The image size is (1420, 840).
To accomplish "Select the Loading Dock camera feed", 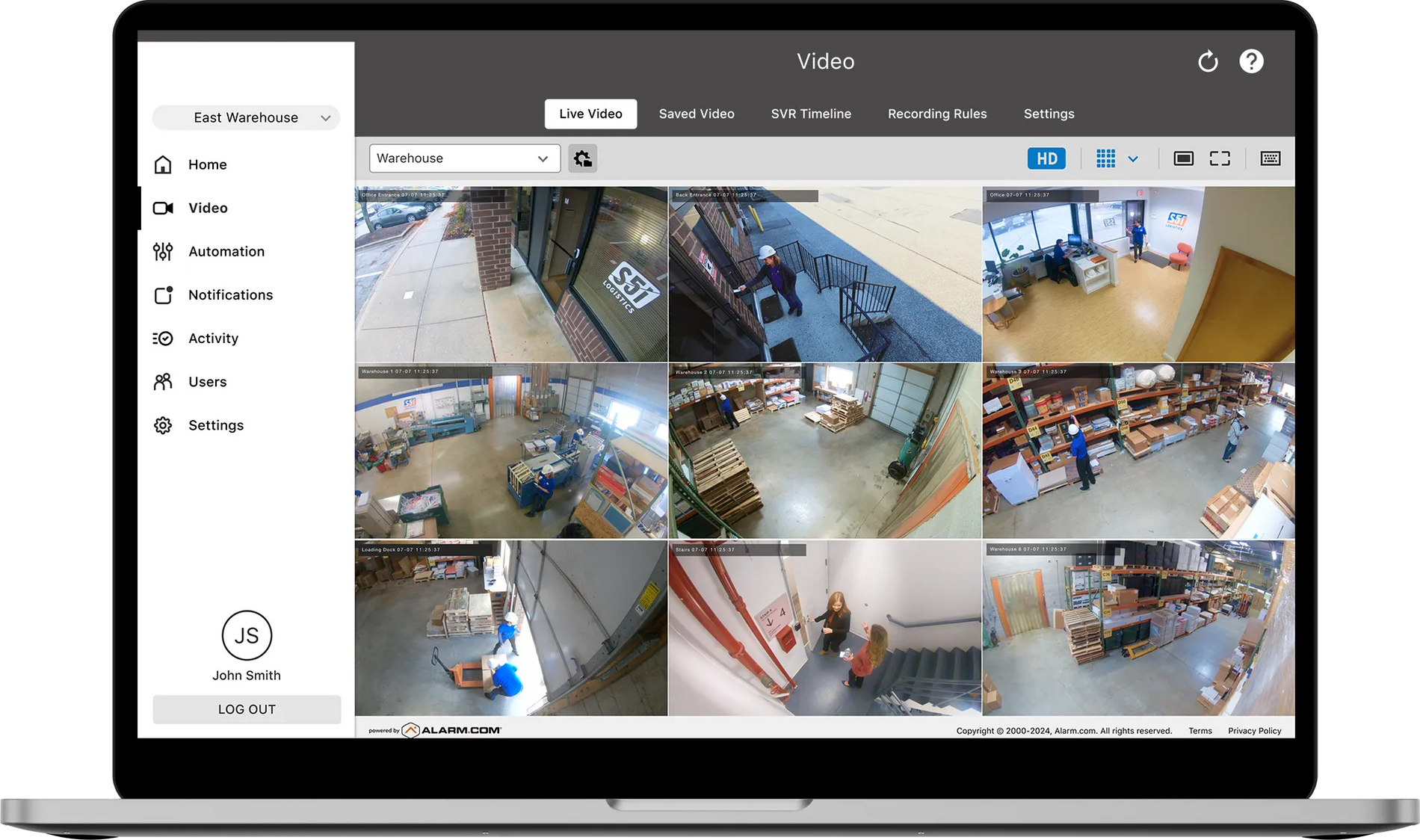I will point(511,628).
